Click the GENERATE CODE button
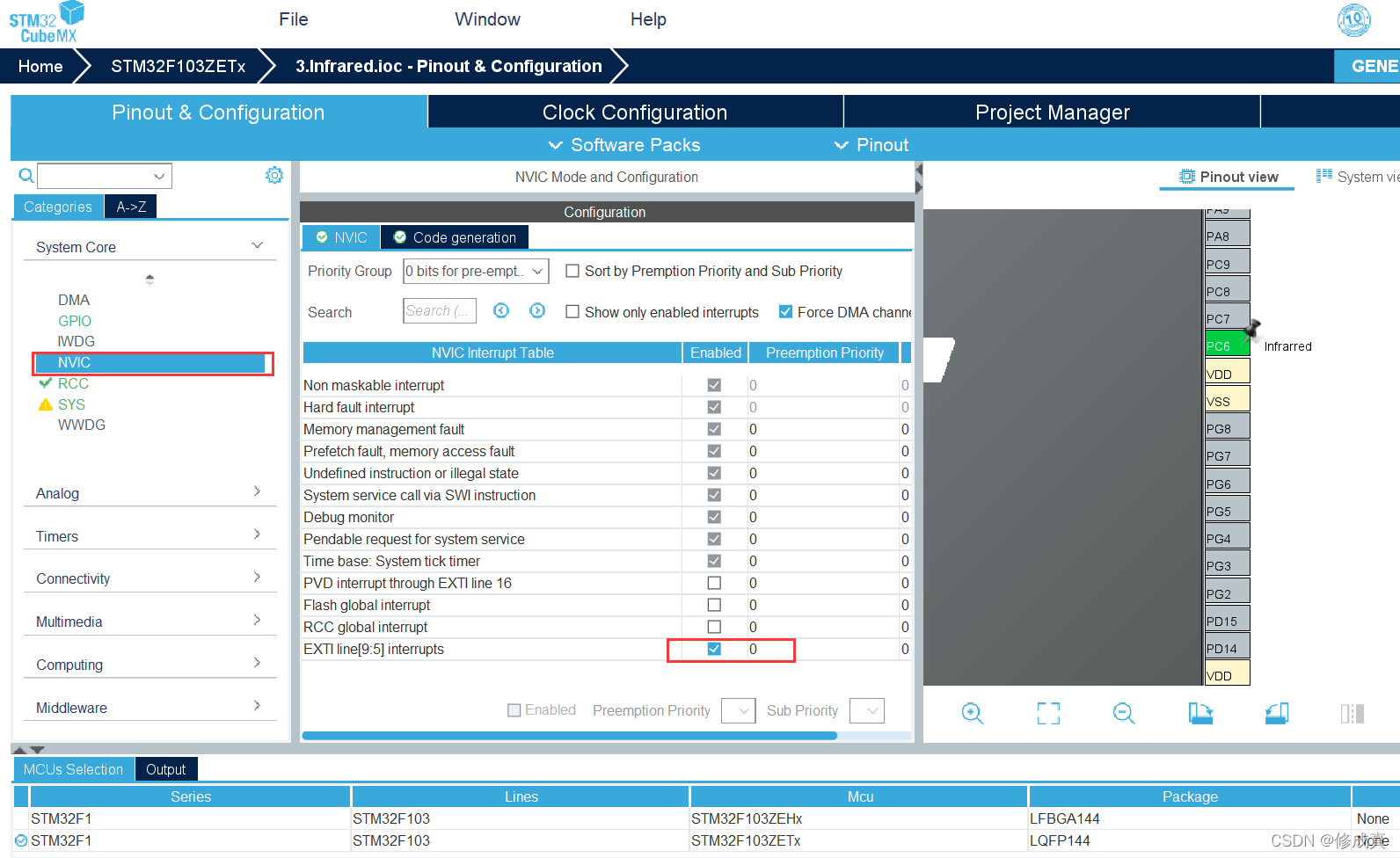 1367,66
